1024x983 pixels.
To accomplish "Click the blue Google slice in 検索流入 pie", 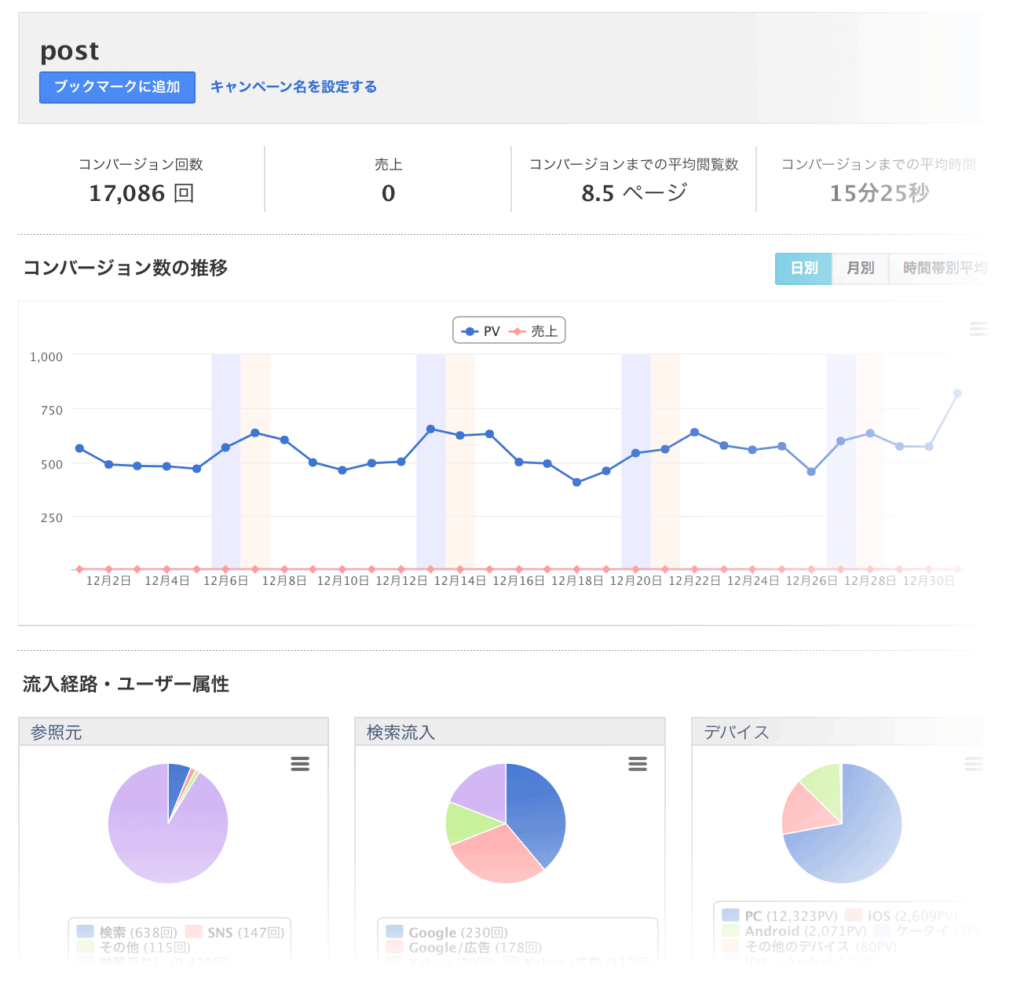I will tap(540, 810).
